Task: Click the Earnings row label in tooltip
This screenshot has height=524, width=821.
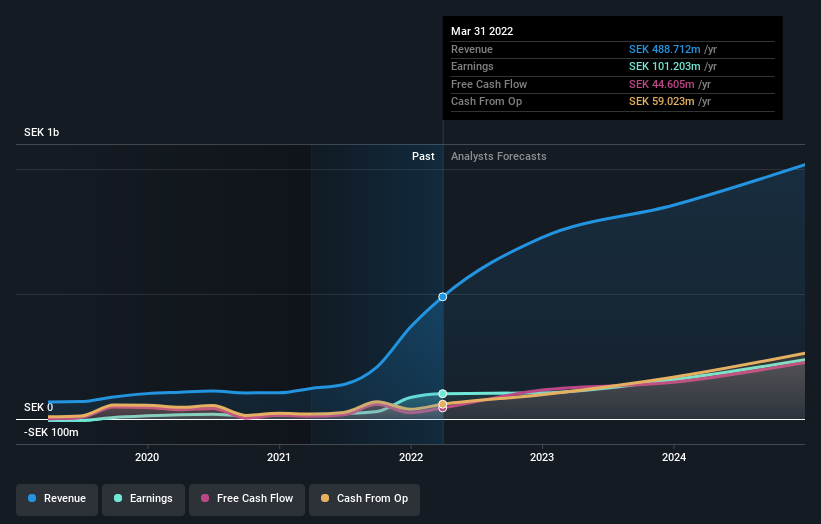Action: pyautogui.click(x=472, y=66)
